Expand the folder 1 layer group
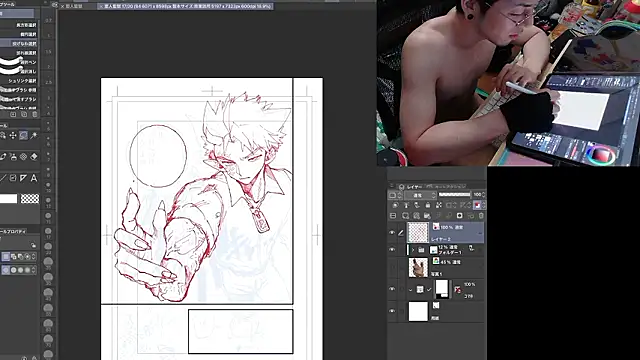Viewport: 640px width, 360px height. [x=413, y=250]
